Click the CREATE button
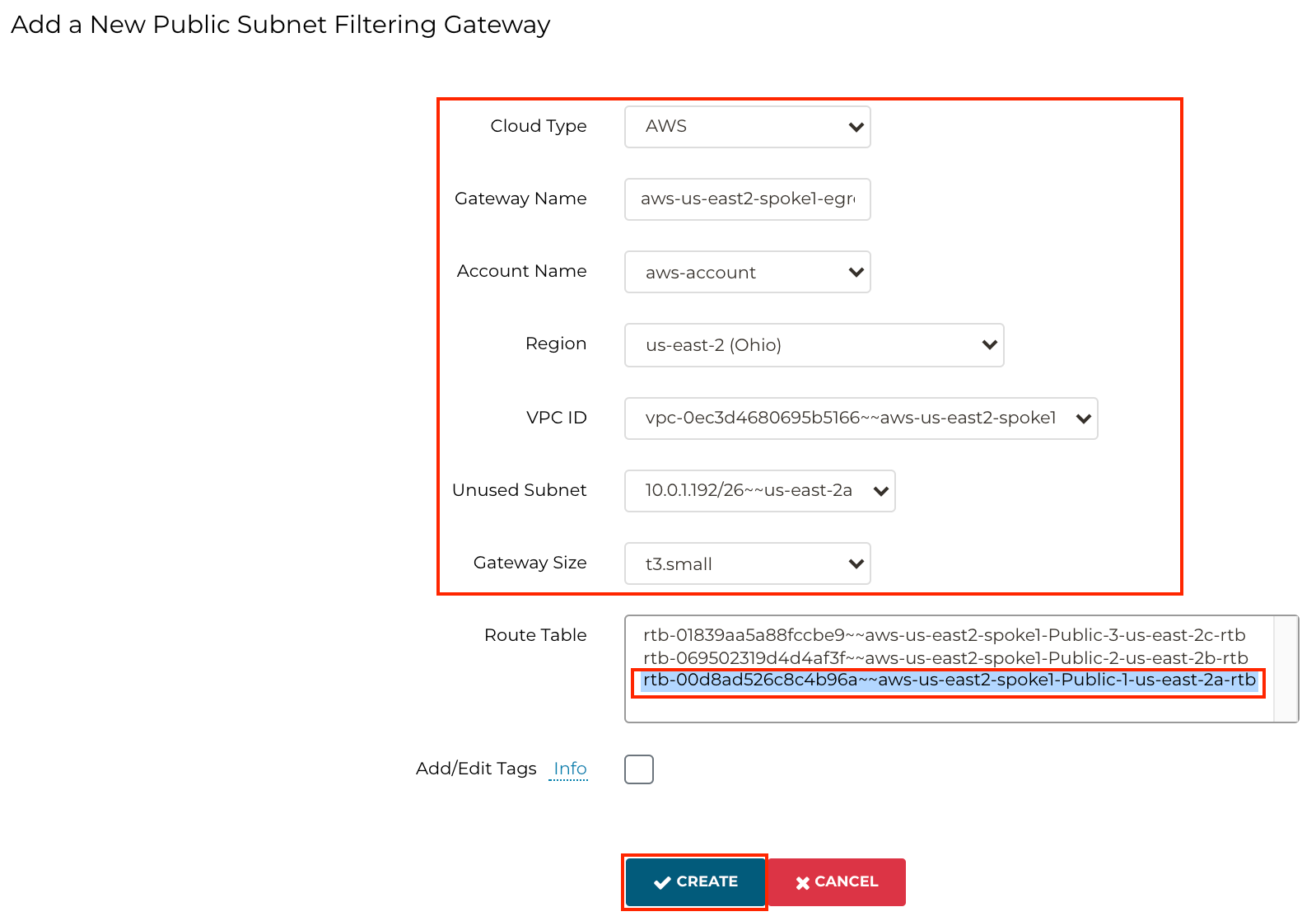 tap(695, 882)
